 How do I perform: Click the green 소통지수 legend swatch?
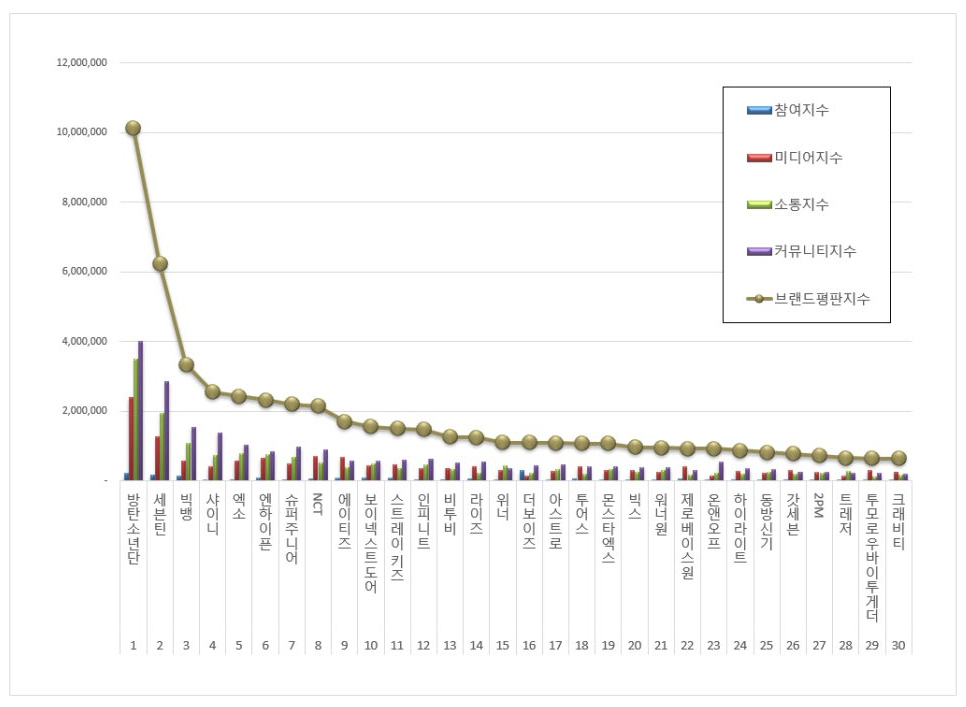tap(759, 204)
